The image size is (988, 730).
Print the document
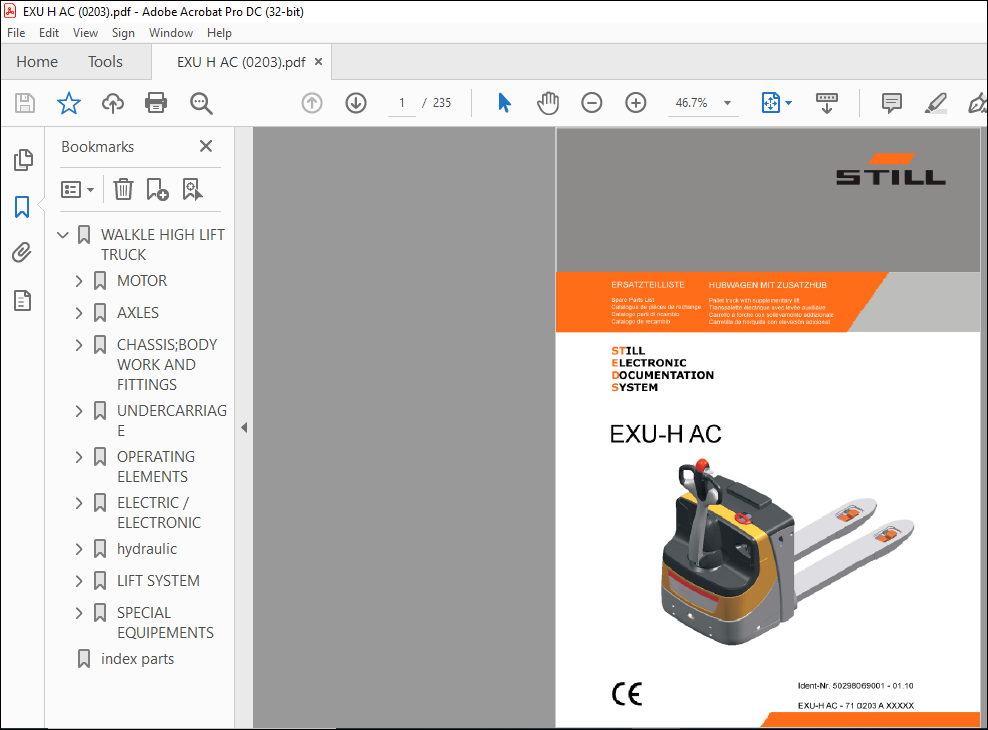click(156, 103)
